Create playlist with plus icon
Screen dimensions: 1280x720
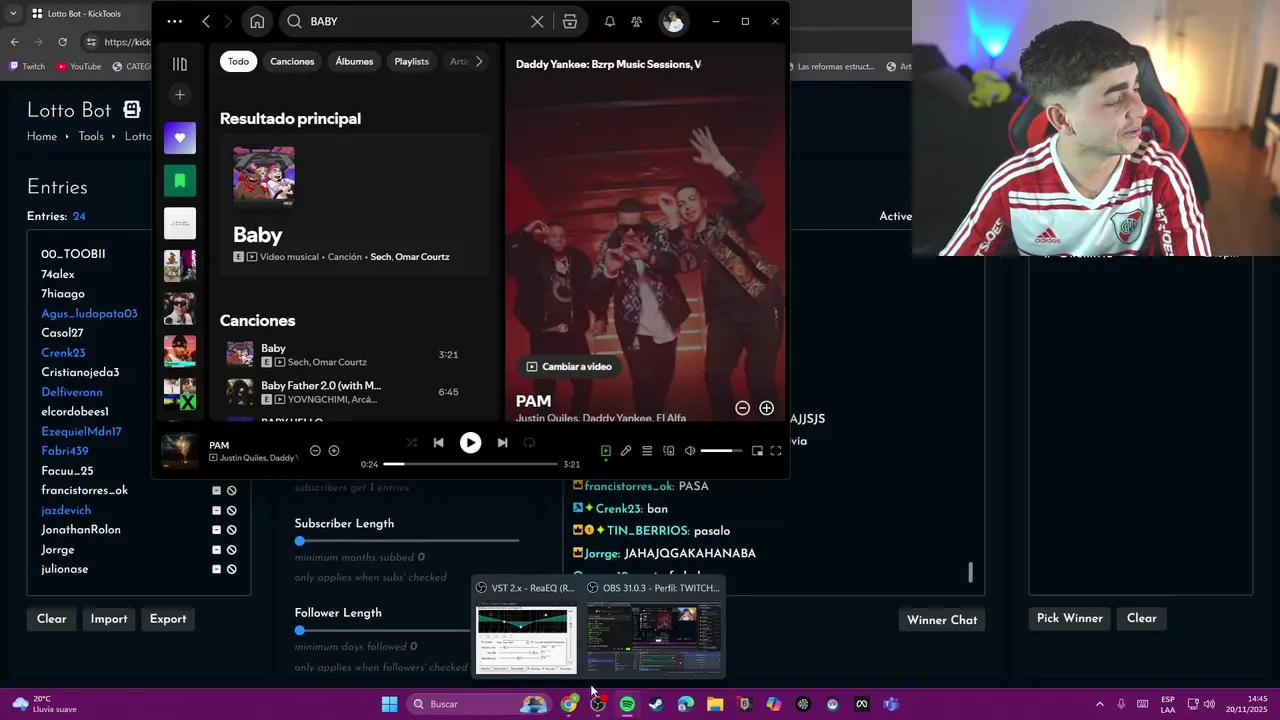[x=180, y=95]
